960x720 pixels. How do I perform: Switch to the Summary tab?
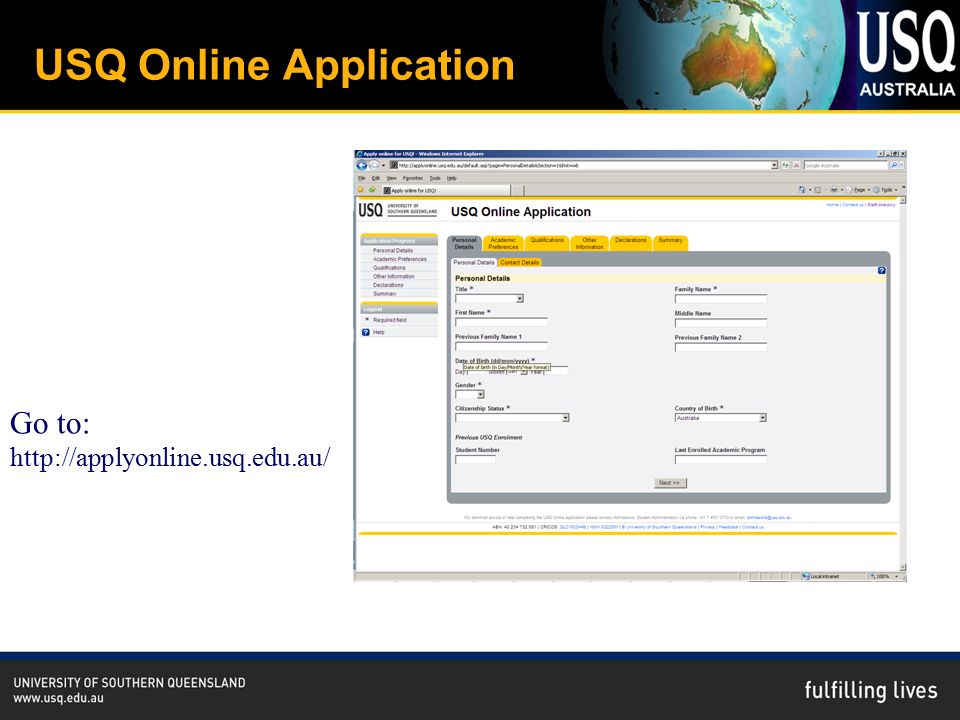(670, 243)
